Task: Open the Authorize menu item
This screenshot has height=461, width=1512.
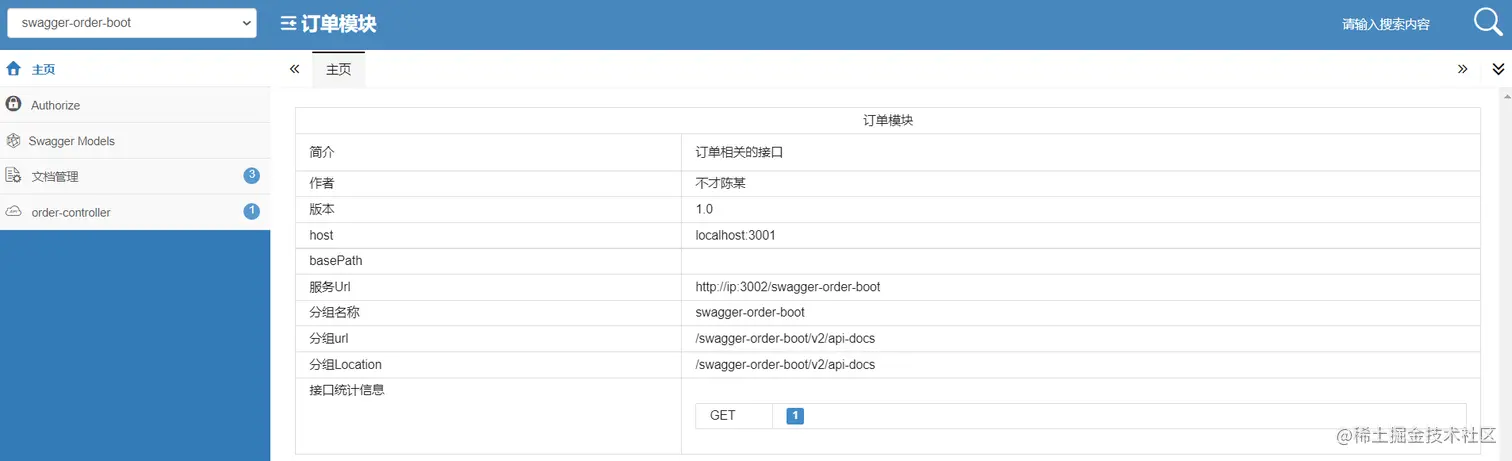Action: [135, 105]
